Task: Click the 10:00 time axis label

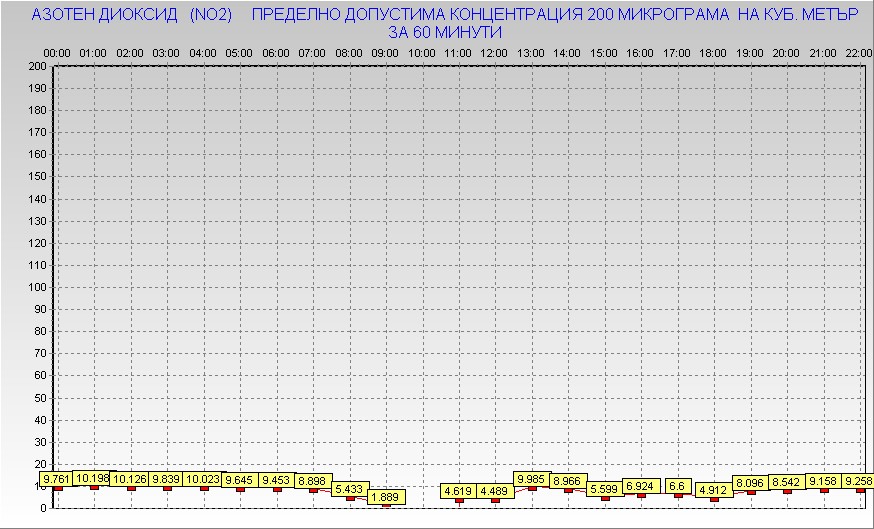Action: 422,52
